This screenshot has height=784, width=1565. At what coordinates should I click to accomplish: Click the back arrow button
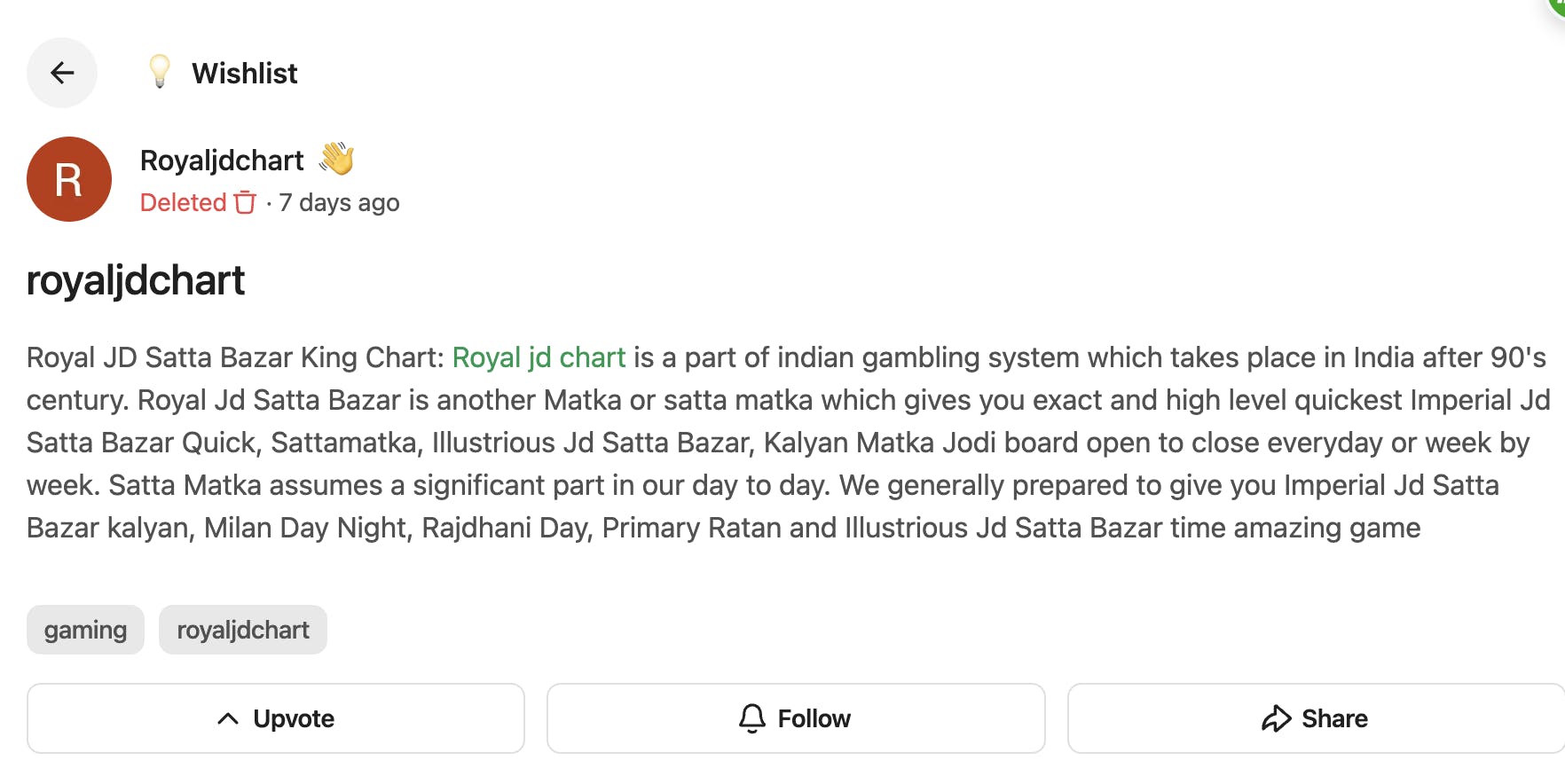coord(62,73)
